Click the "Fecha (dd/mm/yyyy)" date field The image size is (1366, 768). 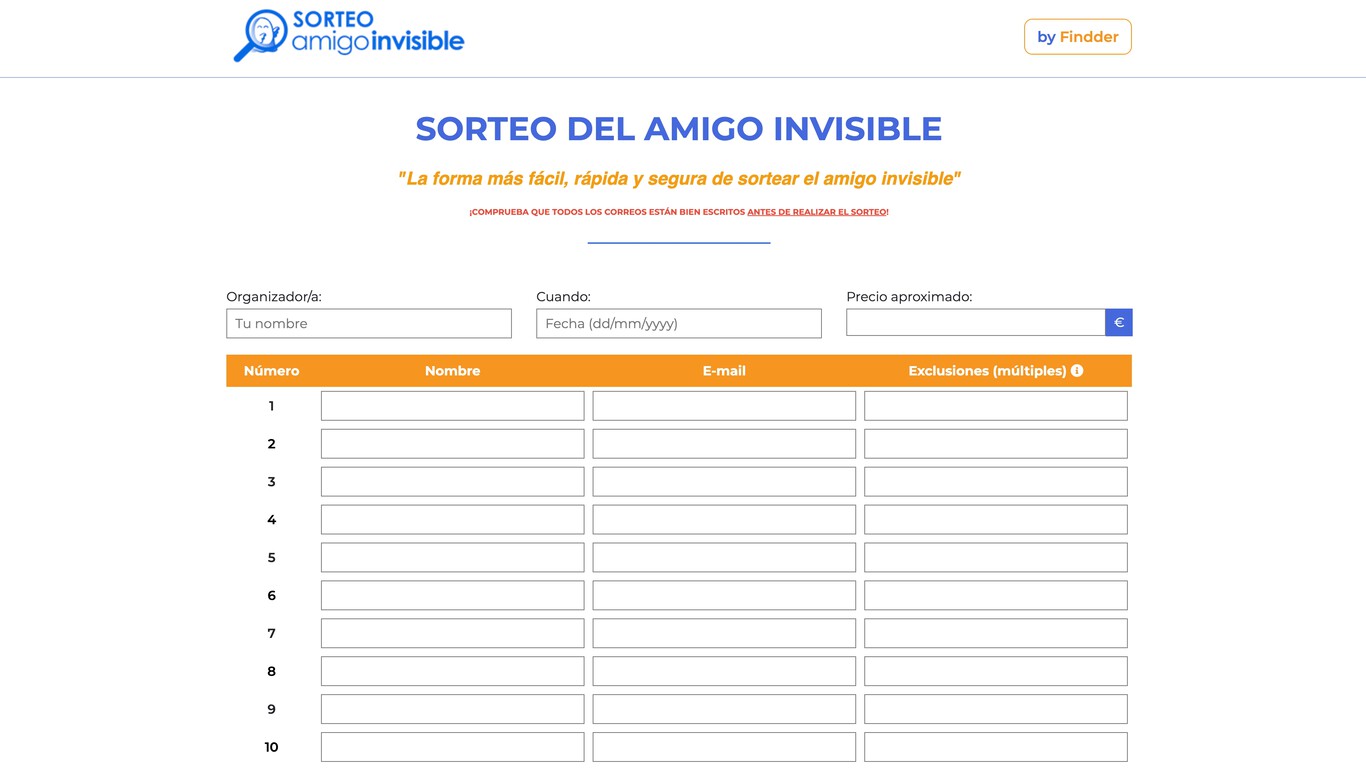(x=678, y=323)
